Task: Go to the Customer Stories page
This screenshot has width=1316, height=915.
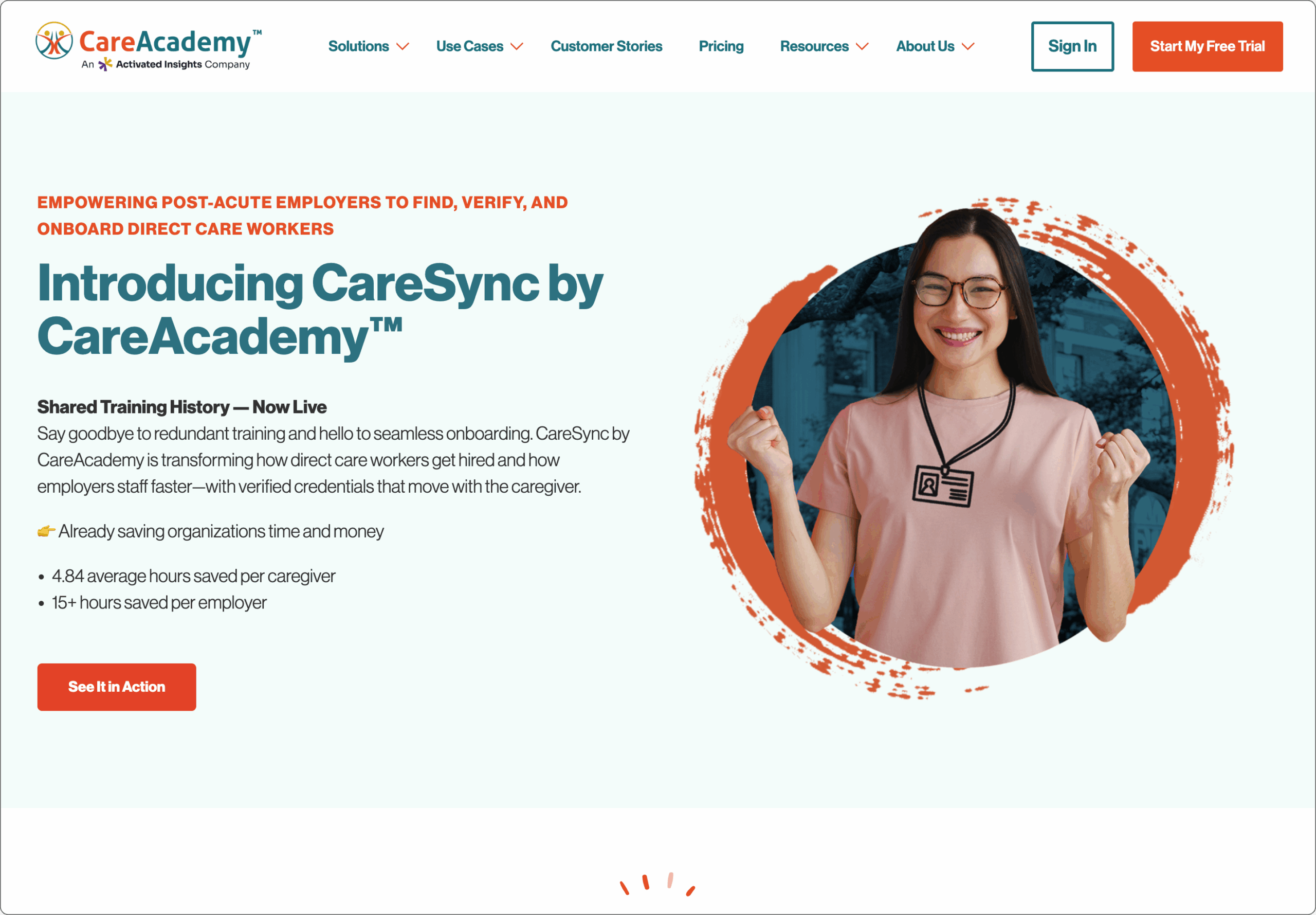Action: (x=606, y=46)
